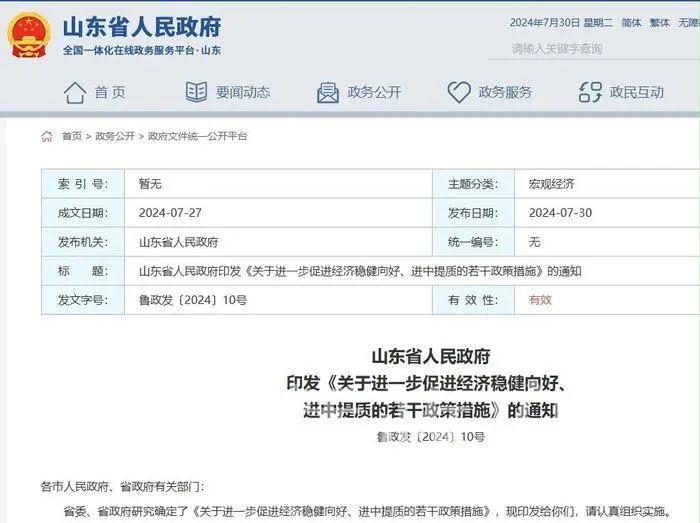Click the 山东省人民政府 site title
Viewport: 700px width, 523px height.
pos(142,25)
